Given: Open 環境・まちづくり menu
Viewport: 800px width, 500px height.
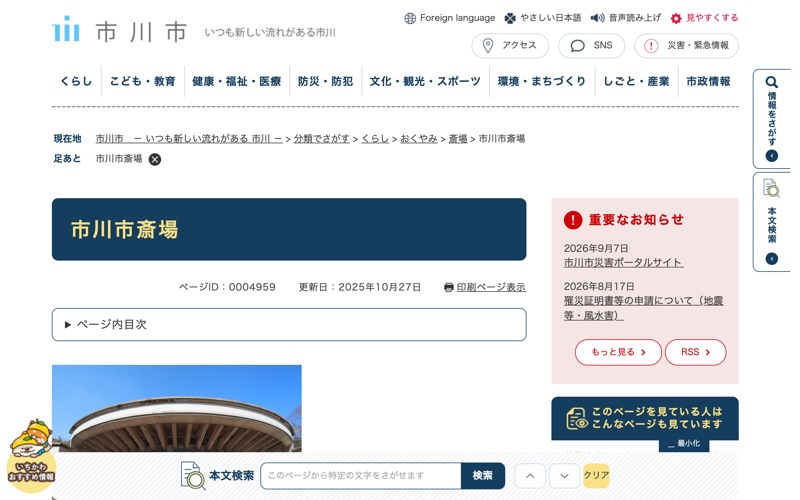Looking at the screenshot, I should (x=542, y=81).
